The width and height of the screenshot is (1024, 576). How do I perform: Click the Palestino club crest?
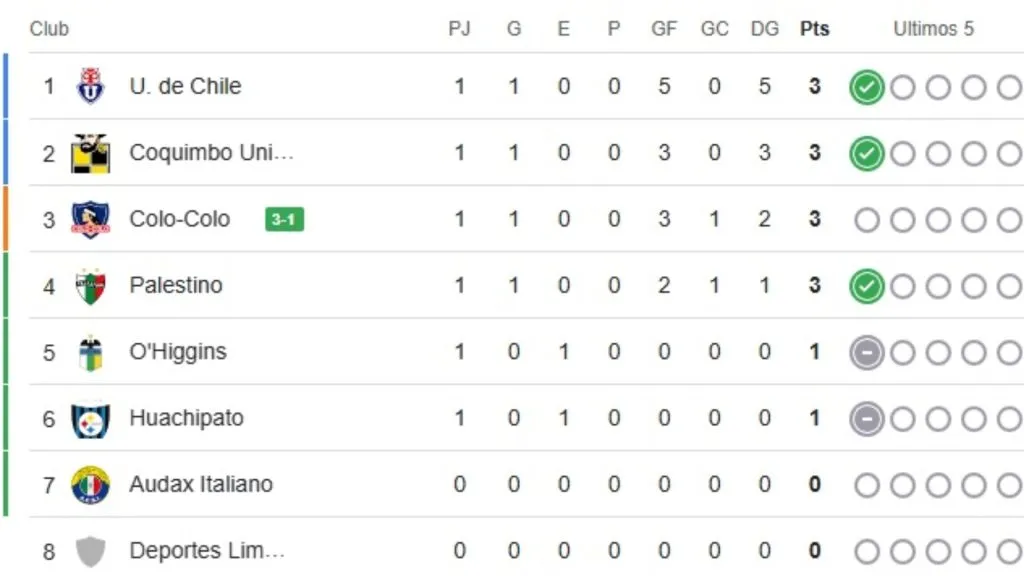[90, 286]
